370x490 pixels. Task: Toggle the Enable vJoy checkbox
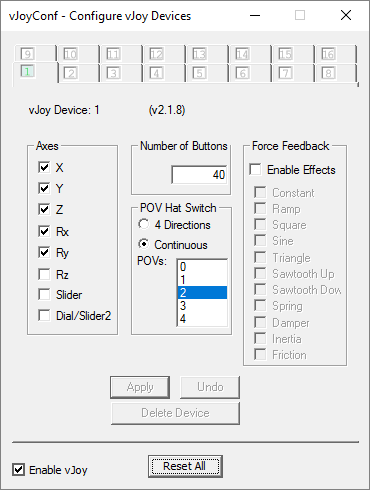coord(18,470)
